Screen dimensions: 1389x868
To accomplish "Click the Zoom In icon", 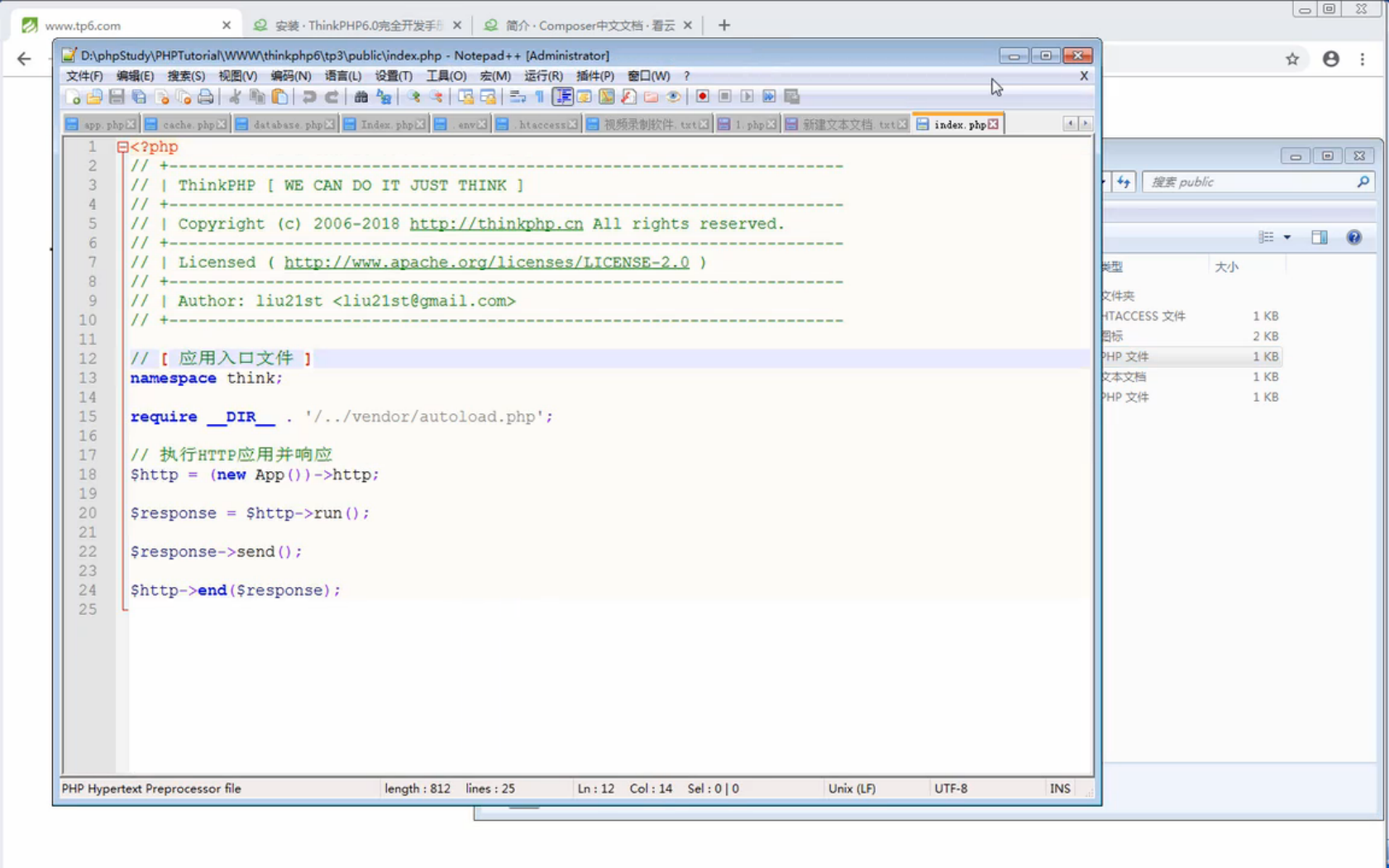I will pyautogui.click(x=413, y=97).
